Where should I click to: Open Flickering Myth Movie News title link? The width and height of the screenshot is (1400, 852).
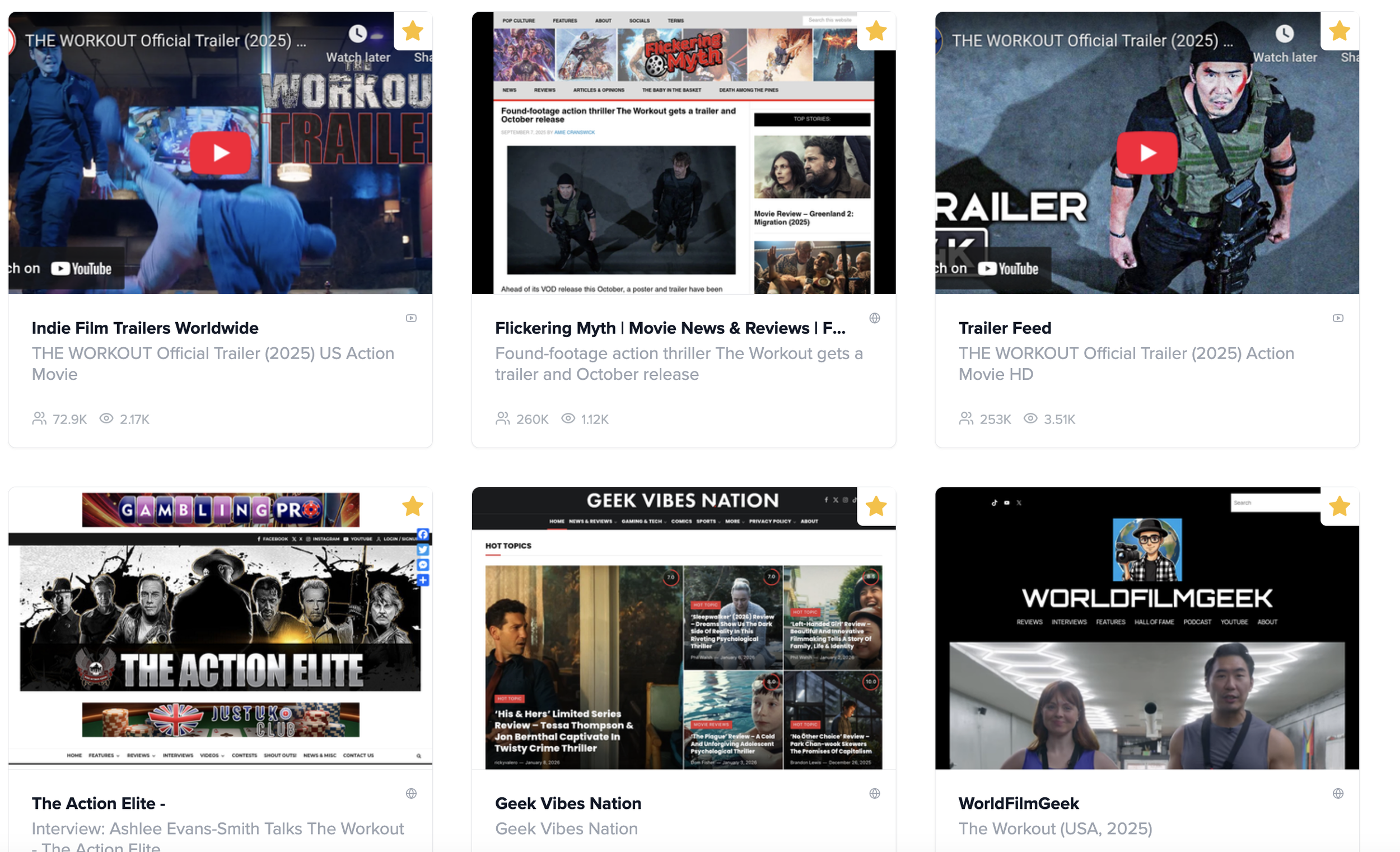pos(670,328)
